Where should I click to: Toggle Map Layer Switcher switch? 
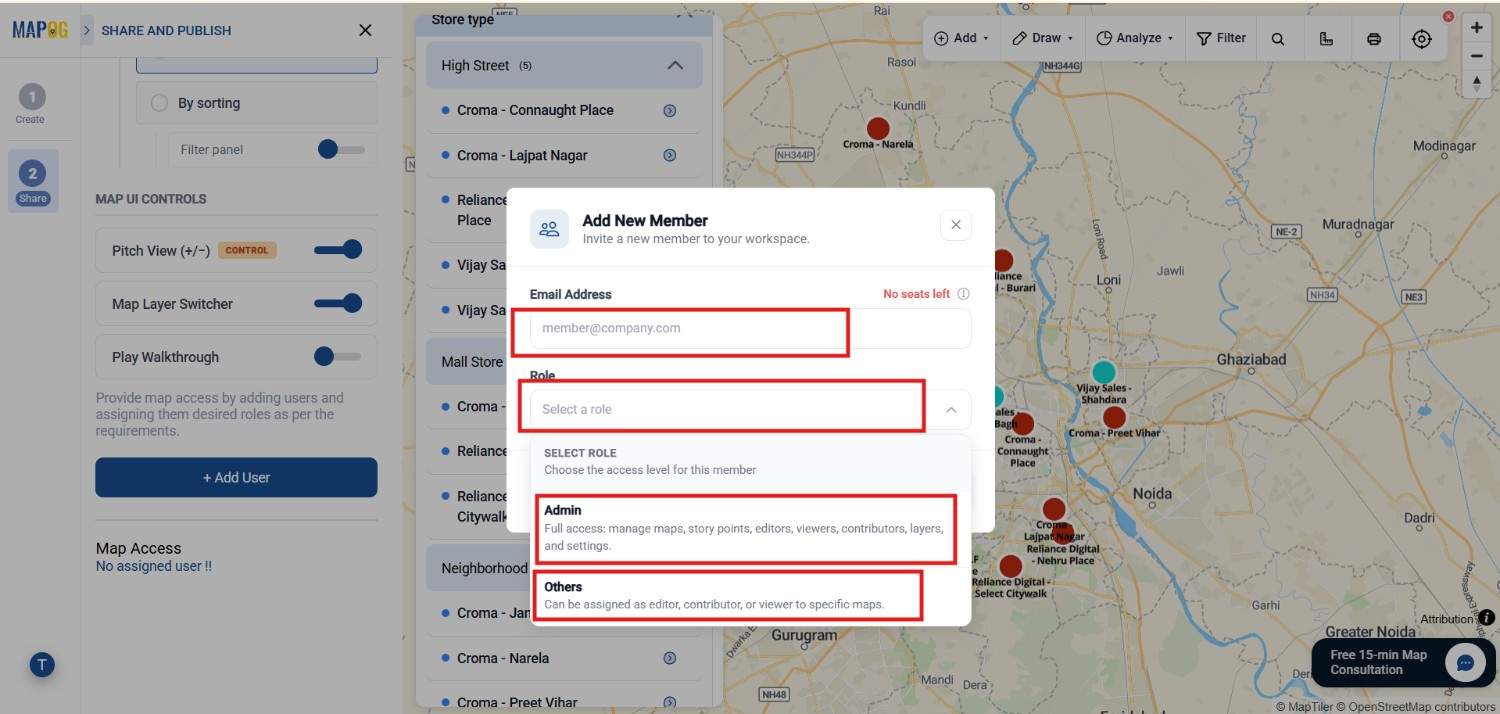(x=338, y=303)
